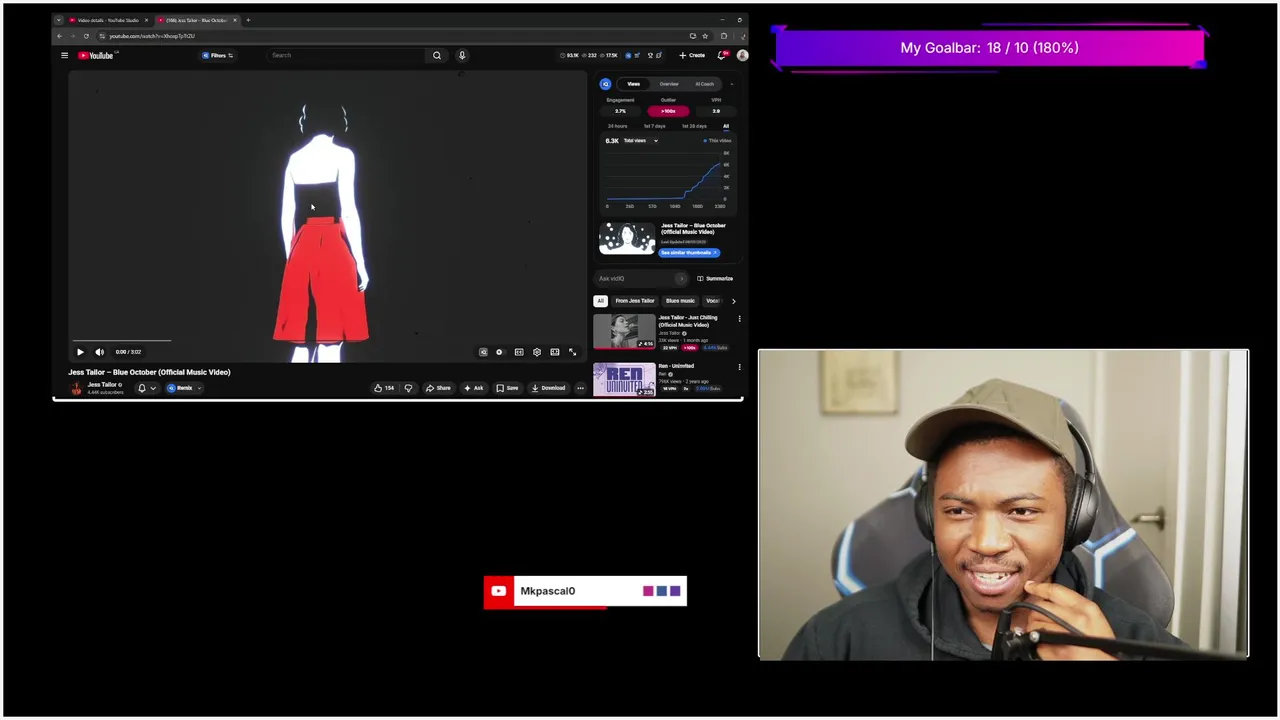Click the vidIQ screenshot icon in the player
The image size is (1280, 720).
483,352
